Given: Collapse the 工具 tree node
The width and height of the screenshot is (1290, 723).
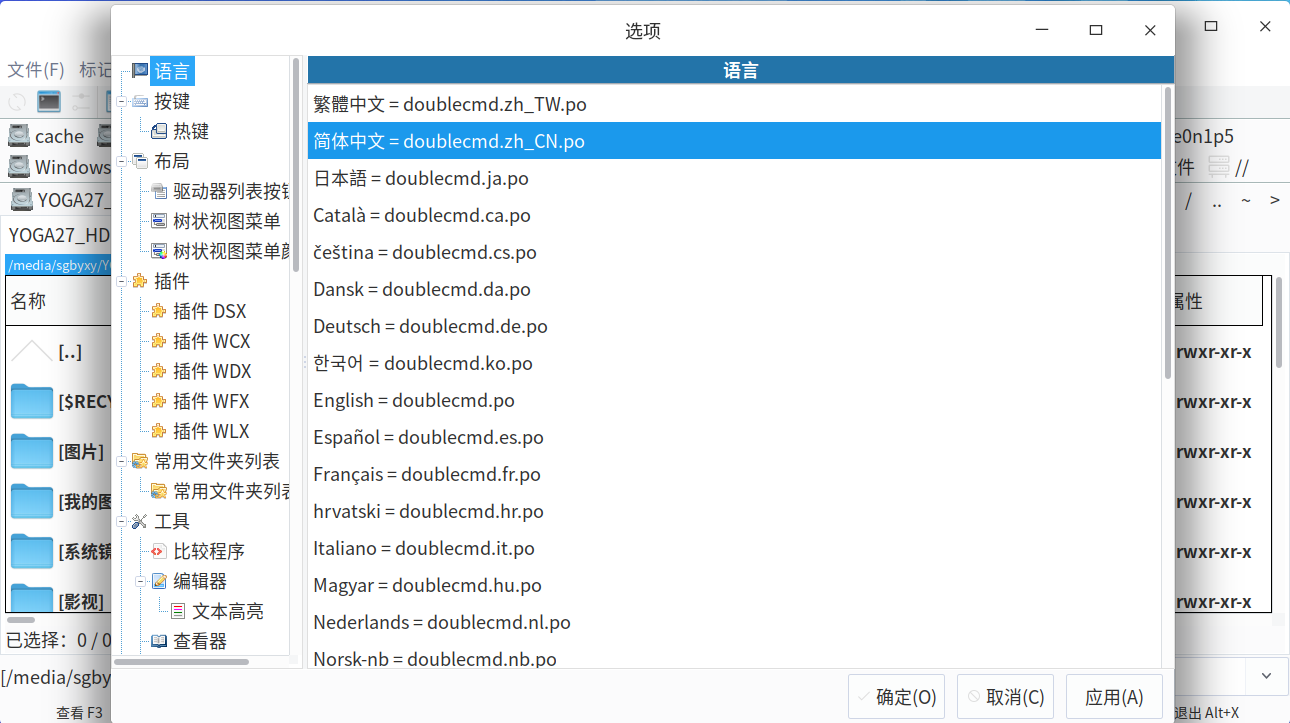Looking at the screenshot, I should pos(122,521).
